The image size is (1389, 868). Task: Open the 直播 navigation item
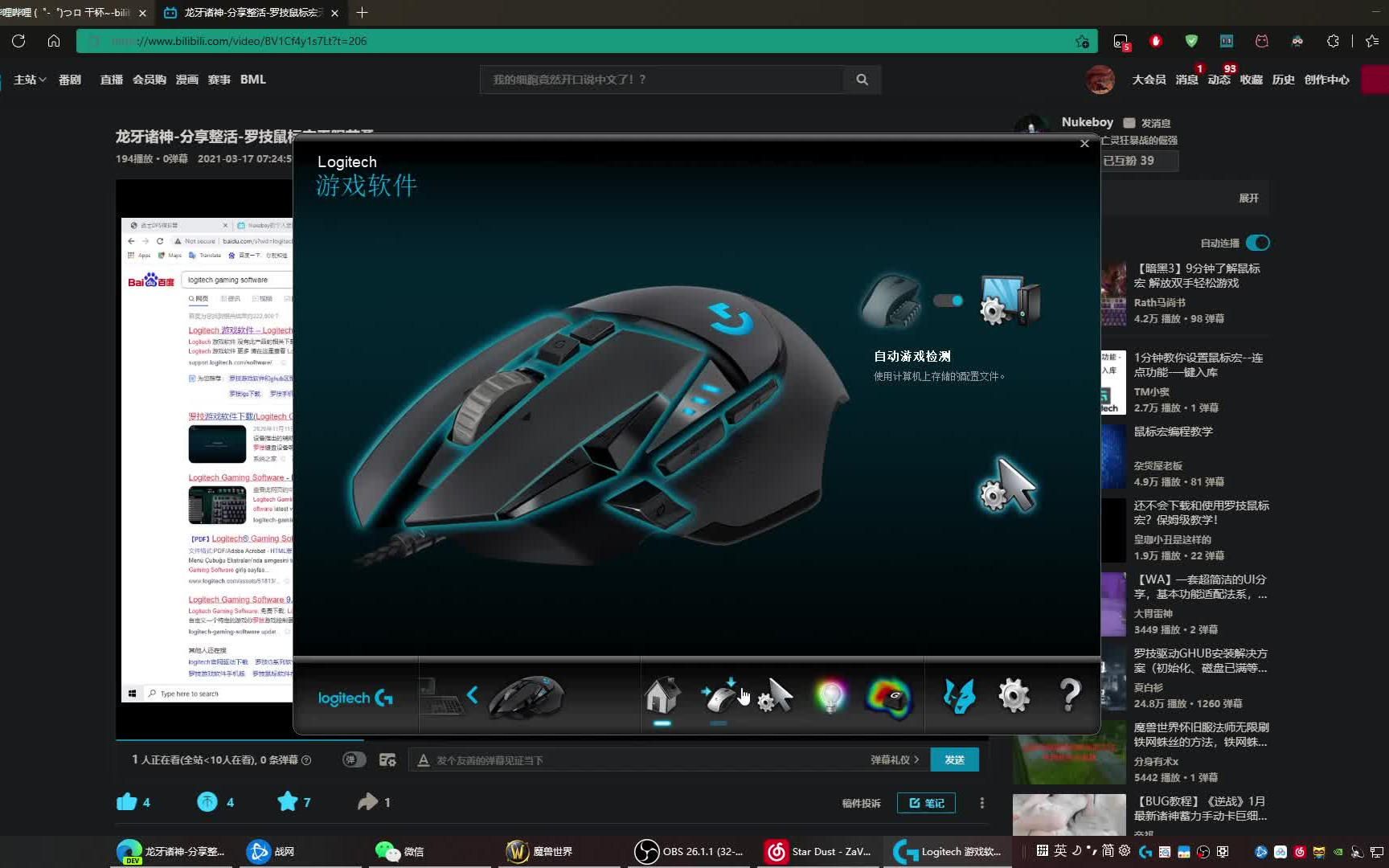point(112,80)
